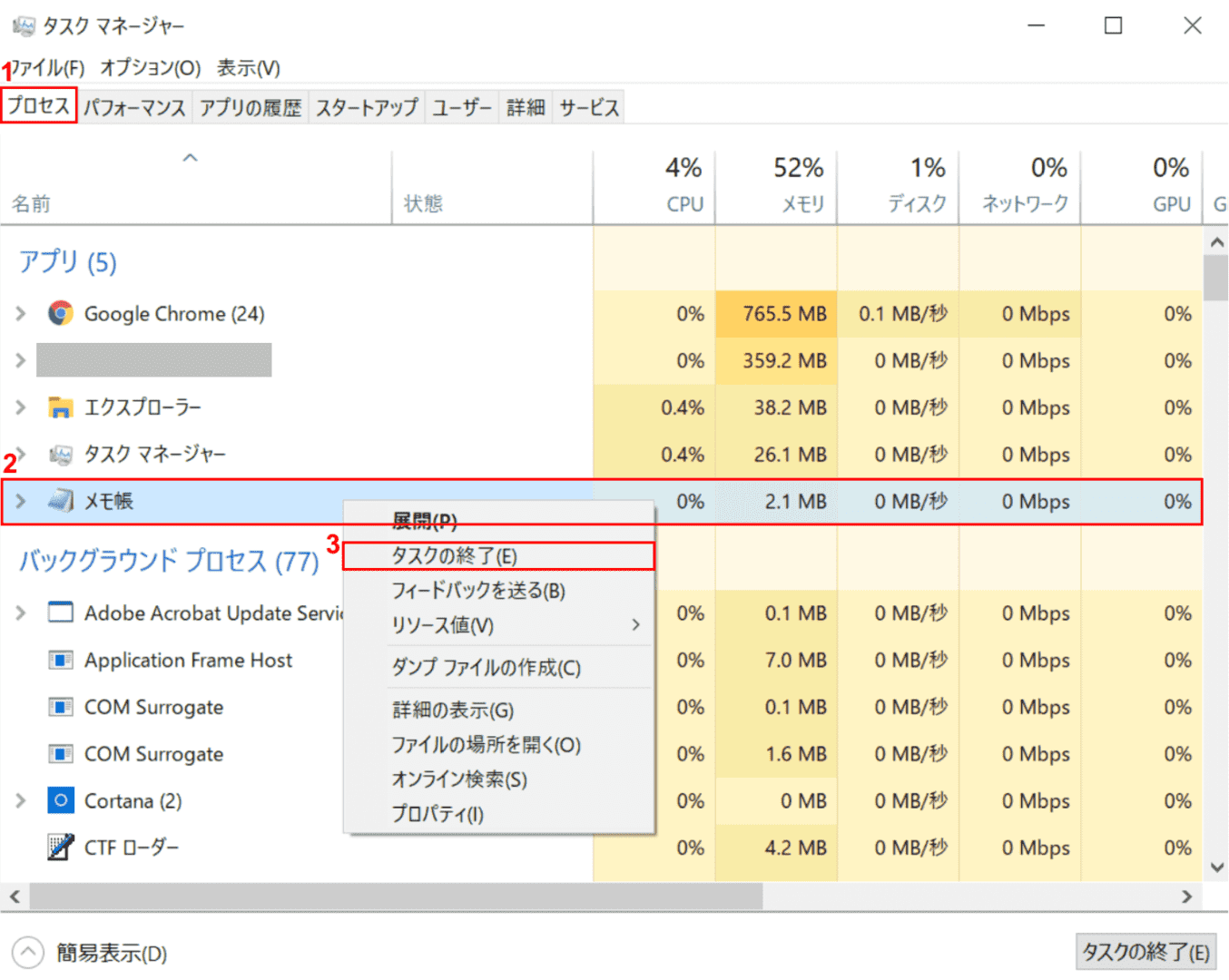
Task: Open the ファイル(F) menu
Action: click(47, 68)
